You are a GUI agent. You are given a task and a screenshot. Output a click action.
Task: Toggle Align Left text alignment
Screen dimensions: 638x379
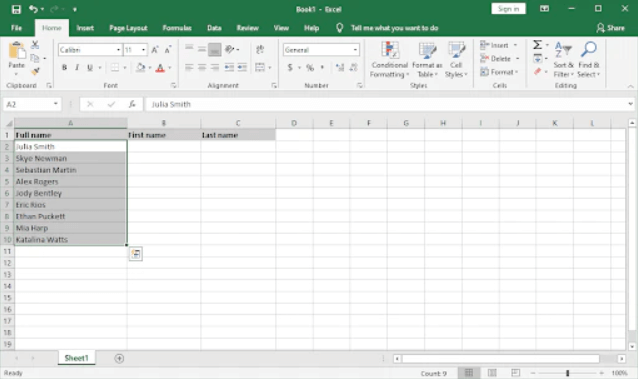[x=189, y=68]
